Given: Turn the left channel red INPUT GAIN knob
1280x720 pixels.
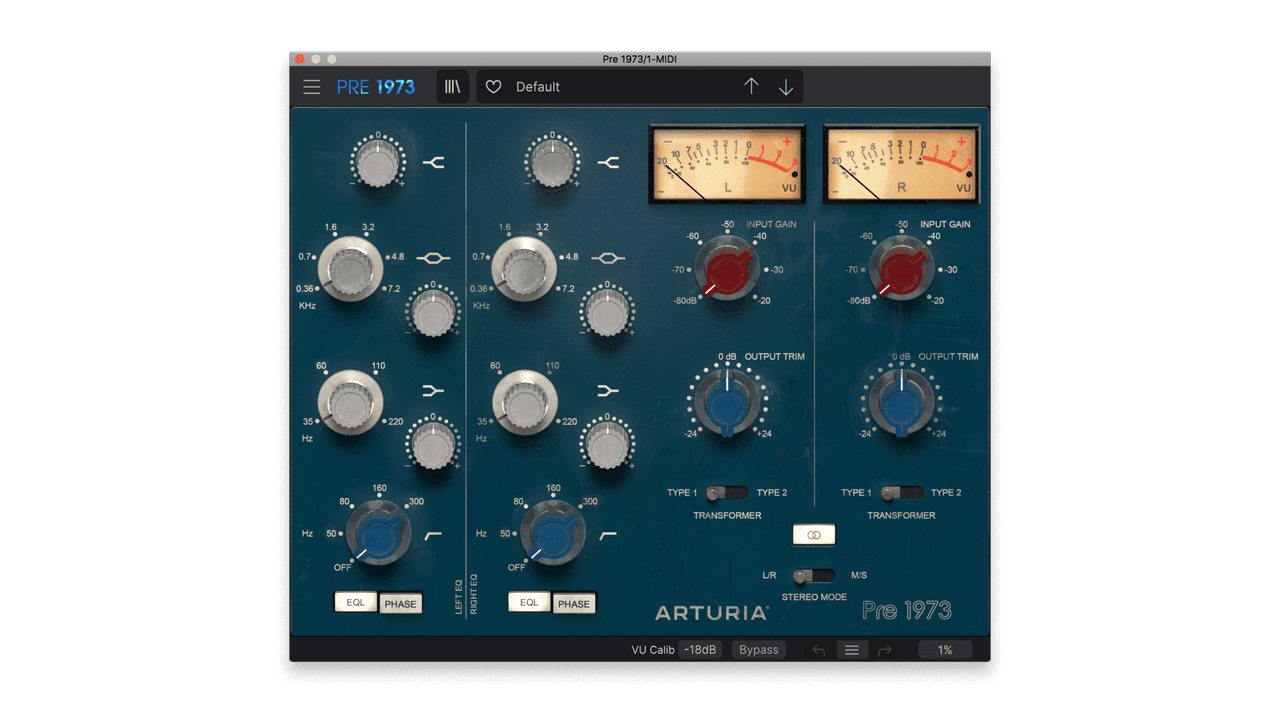Looking at the screenshot, I should [x=727, y=270].
